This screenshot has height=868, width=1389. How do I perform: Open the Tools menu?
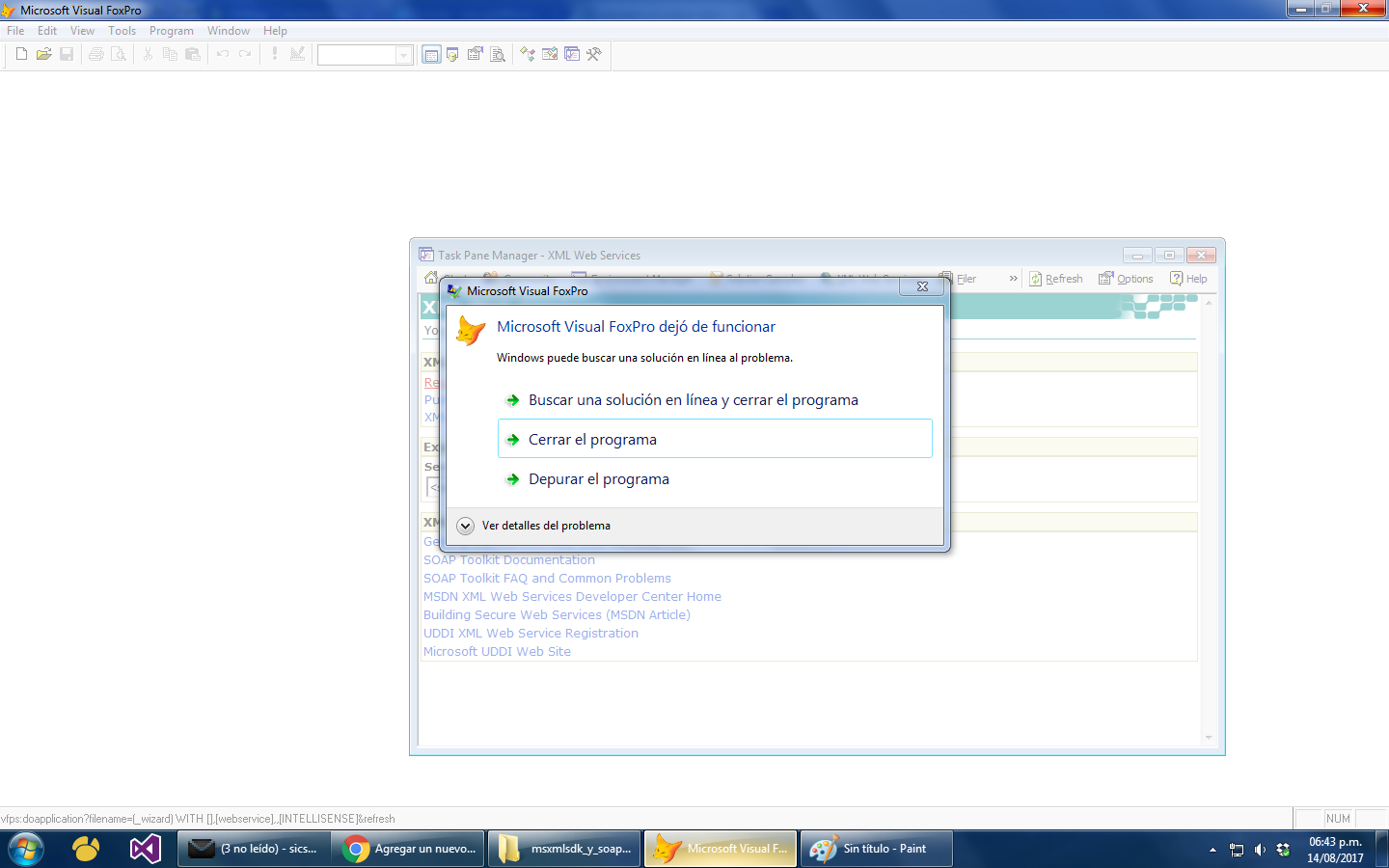click(122, 31)
